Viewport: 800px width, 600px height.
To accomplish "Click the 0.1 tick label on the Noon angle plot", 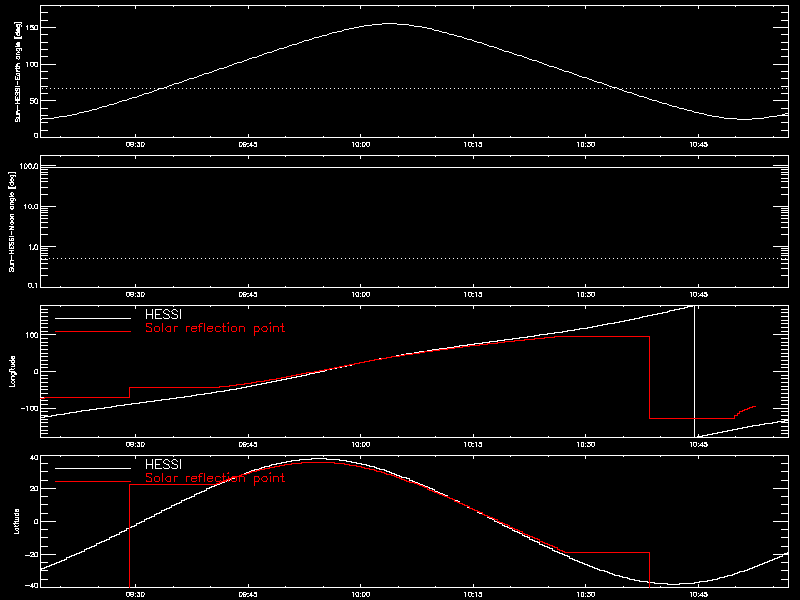I will pyautogui.click(x=33, y=285).
